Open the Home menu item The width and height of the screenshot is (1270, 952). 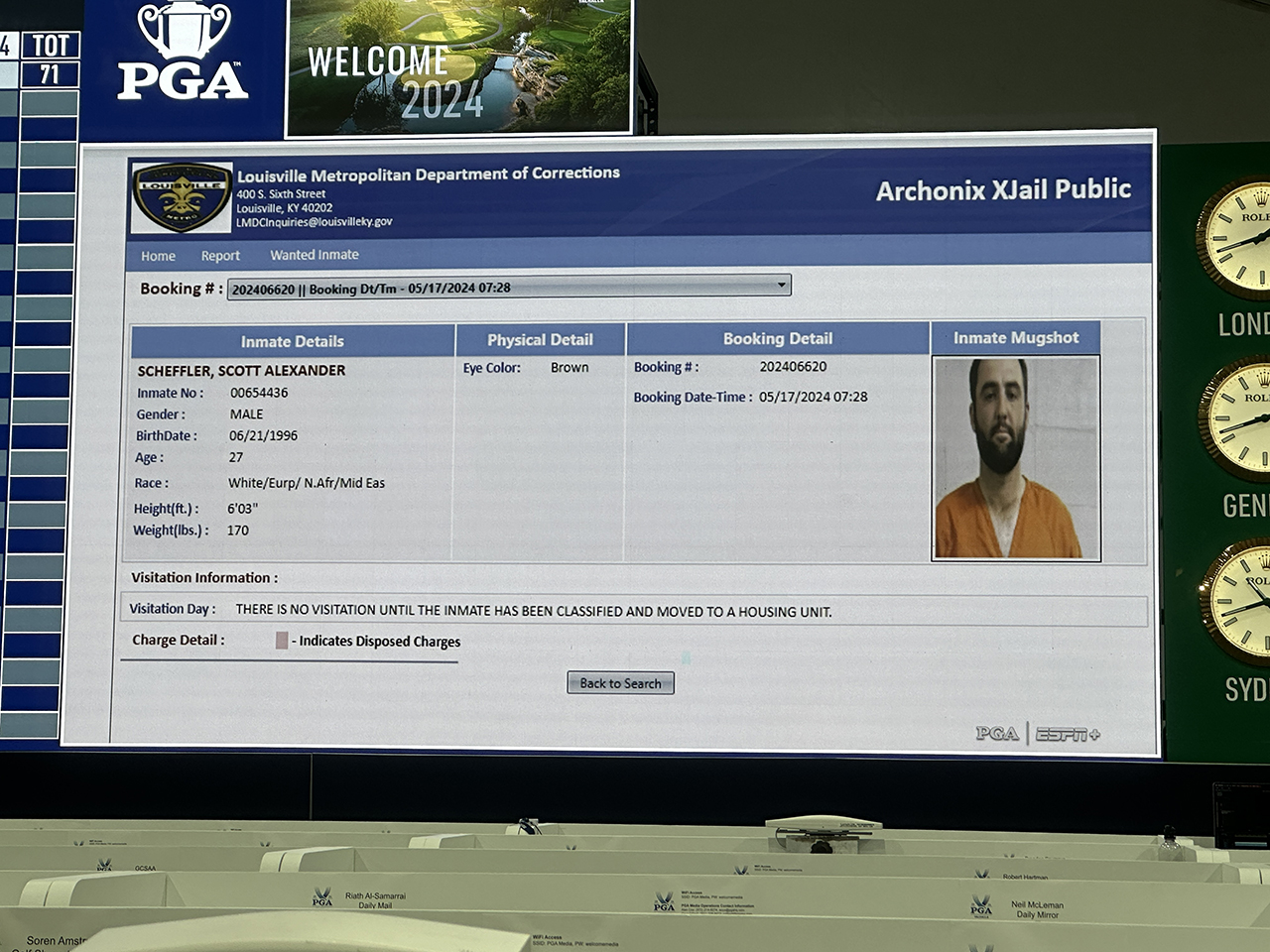[158, 256]
